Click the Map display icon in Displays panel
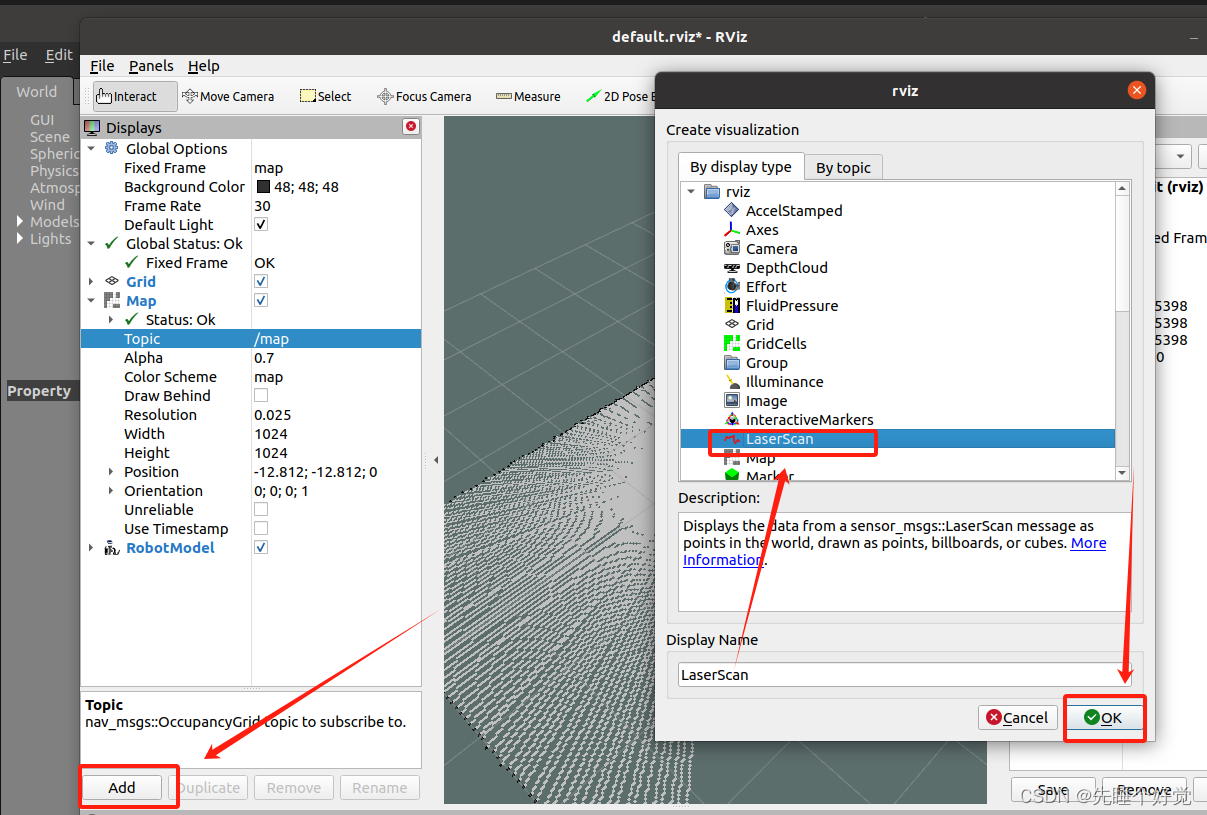The height and width of the screenshot is (815, 1207). pos(112,300)
